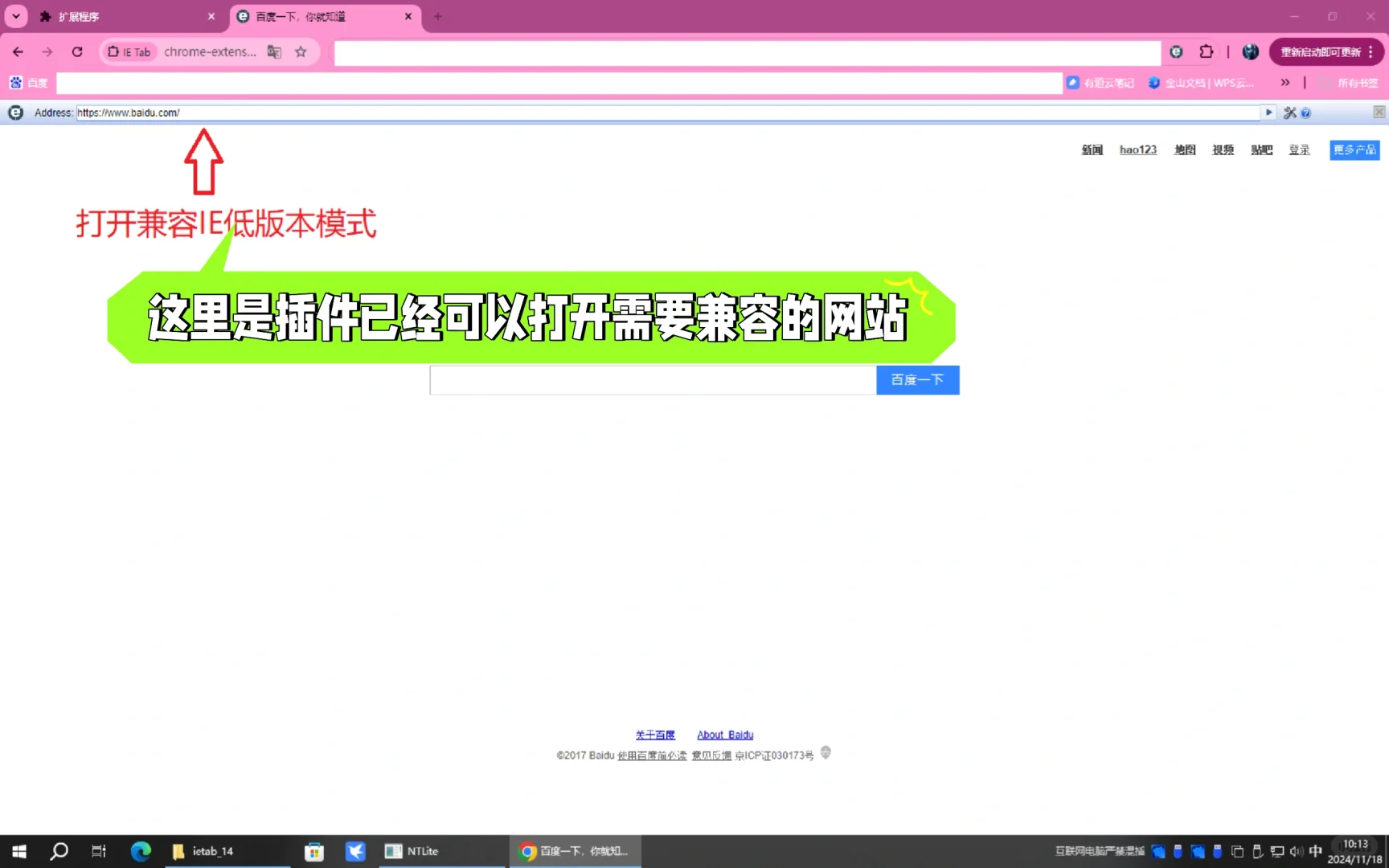This screenshot has height=868, width=1389.
Task: Open the IE Tab help icon
Action: pyautogui.click(x=1305, y=113)
